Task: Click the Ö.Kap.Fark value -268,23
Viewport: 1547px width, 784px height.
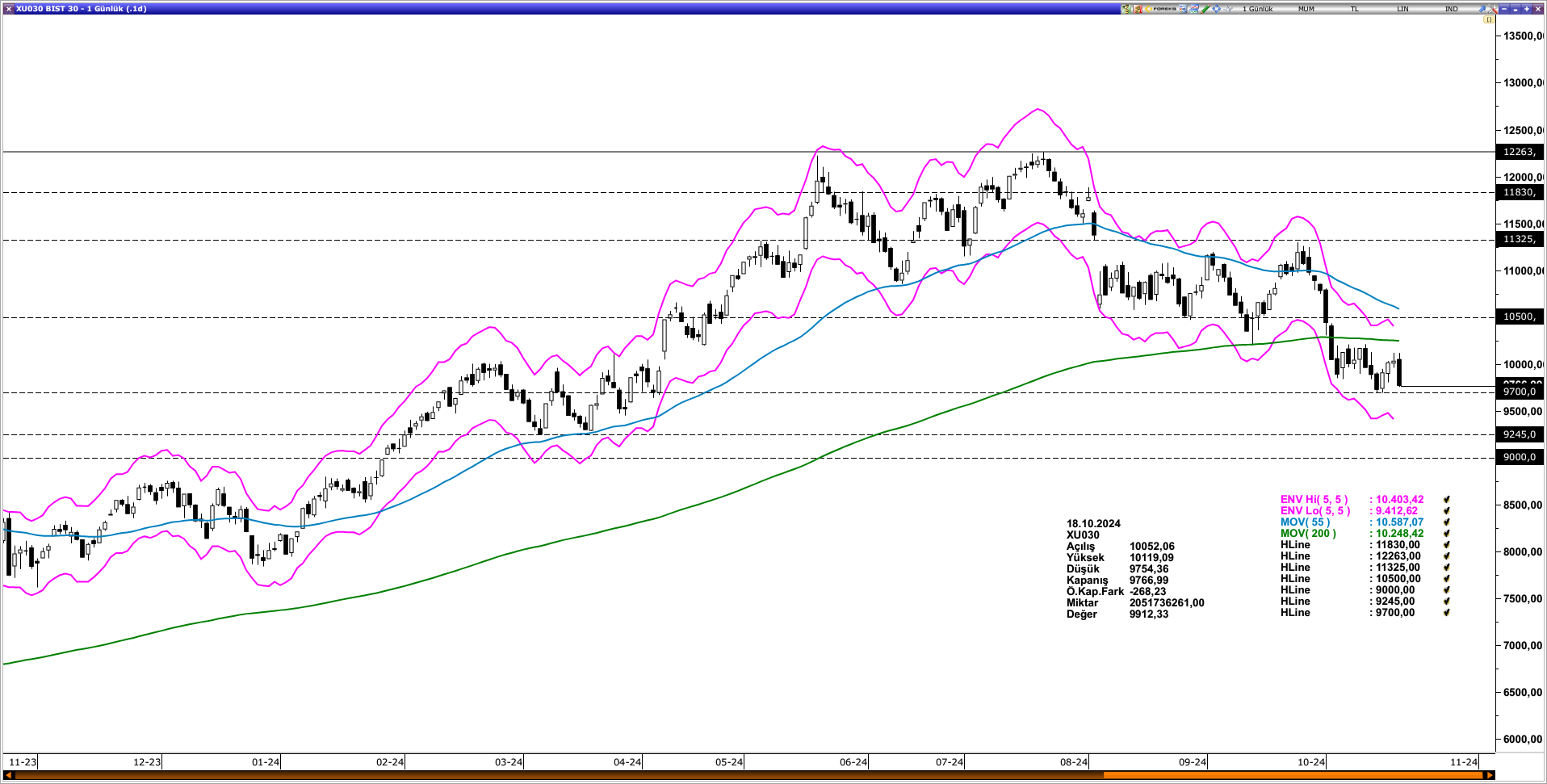Action: (1148, 592)
